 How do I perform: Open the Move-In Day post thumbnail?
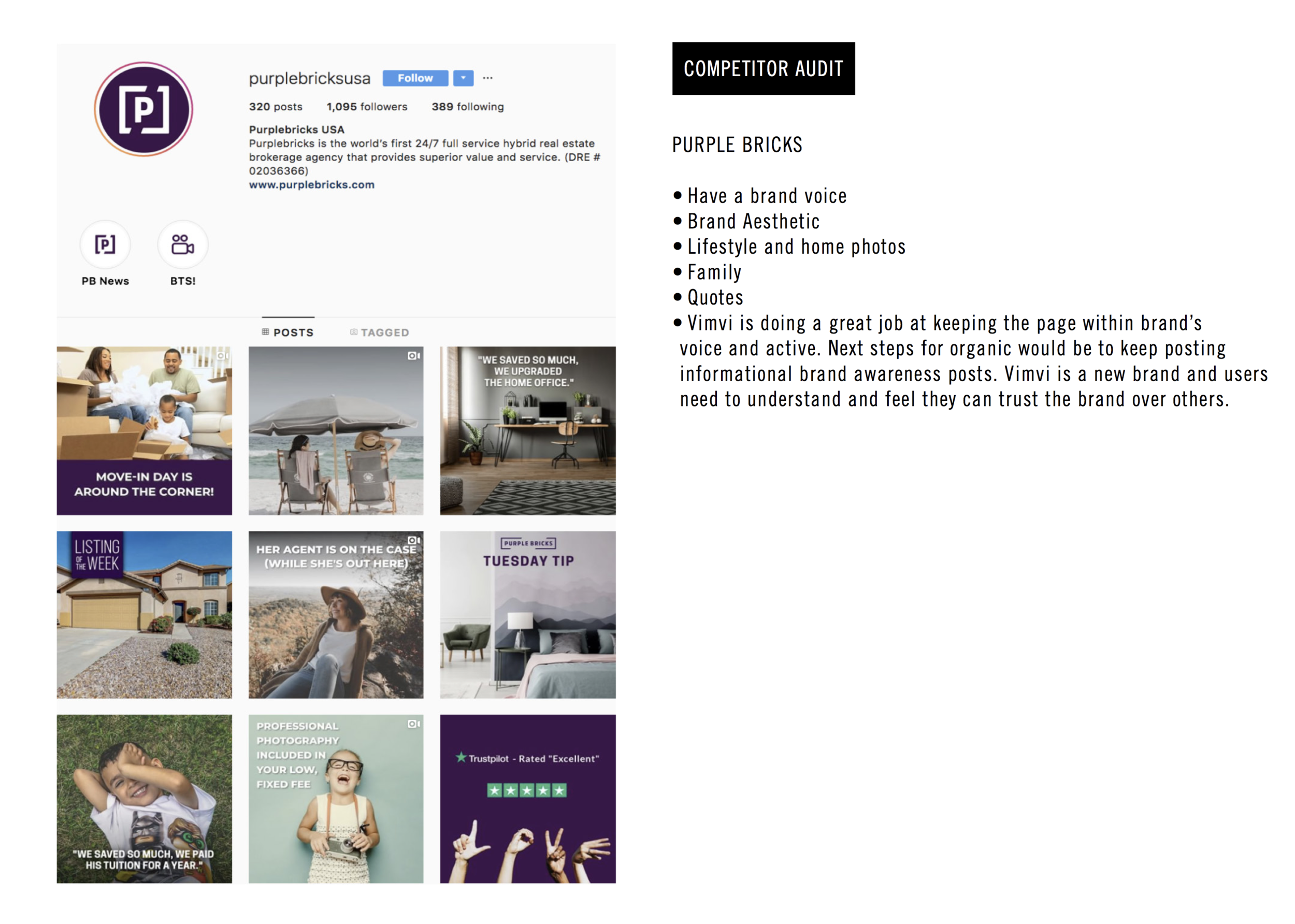click(144, 431)
